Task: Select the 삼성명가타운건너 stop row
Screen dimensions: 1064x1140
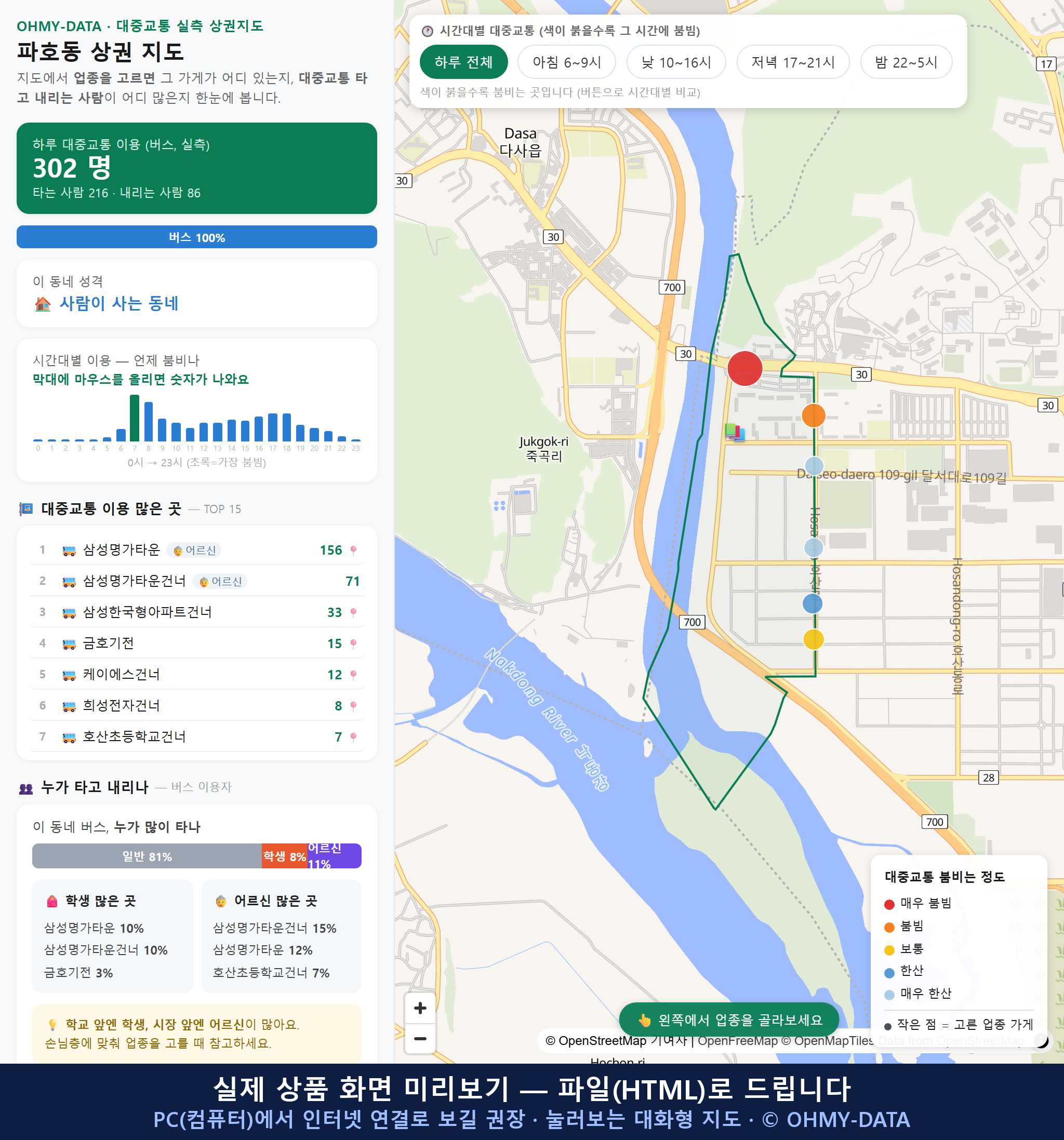Action: click(197, 581)
